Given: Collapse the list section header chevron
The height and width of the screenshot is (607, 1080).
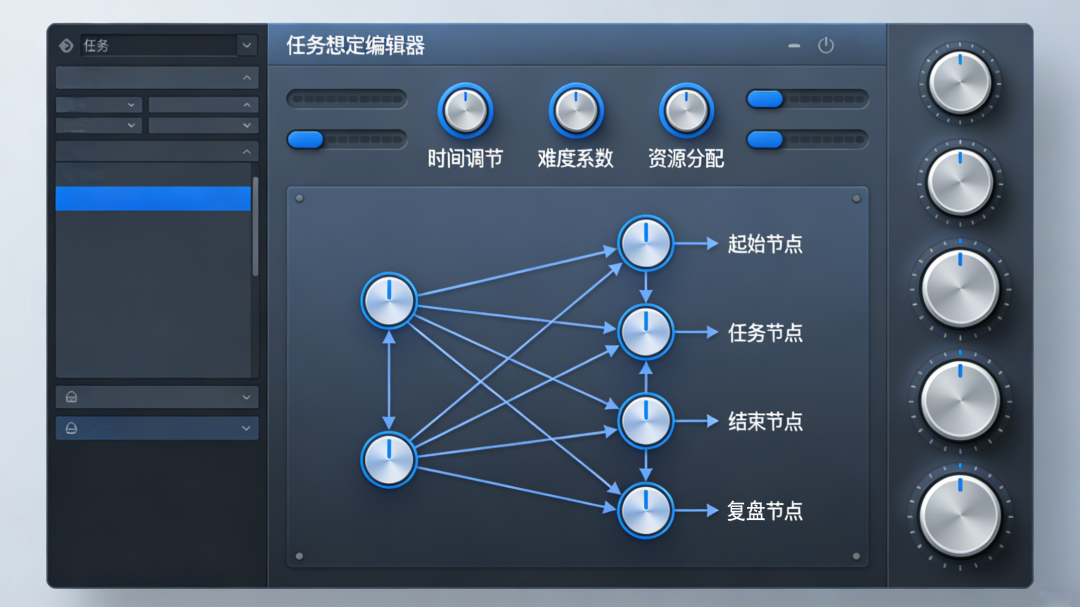Looking at the screenshot, I should pyautogui.click(x=247, y=151).
